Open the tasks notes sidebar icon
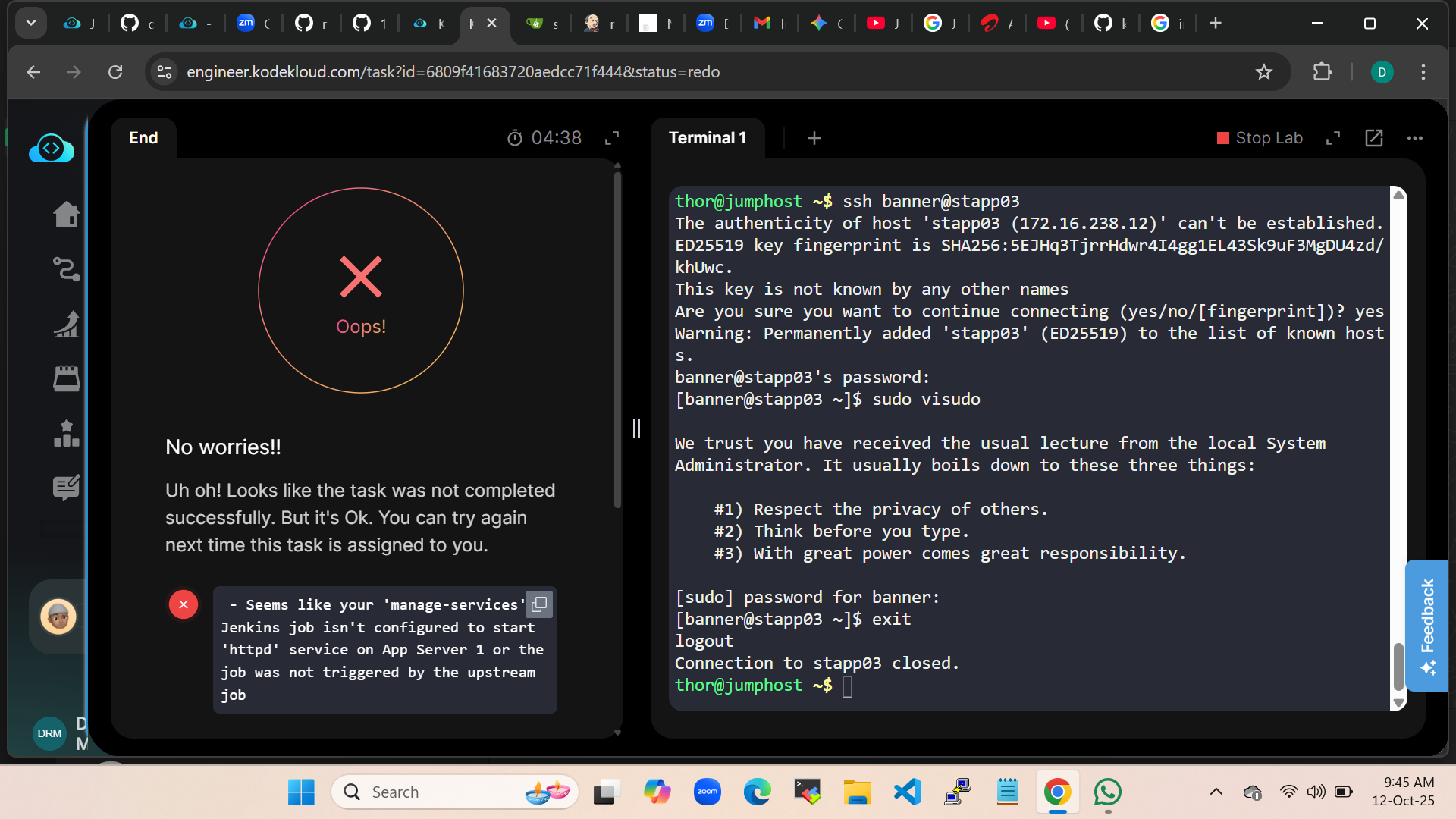 67,488
